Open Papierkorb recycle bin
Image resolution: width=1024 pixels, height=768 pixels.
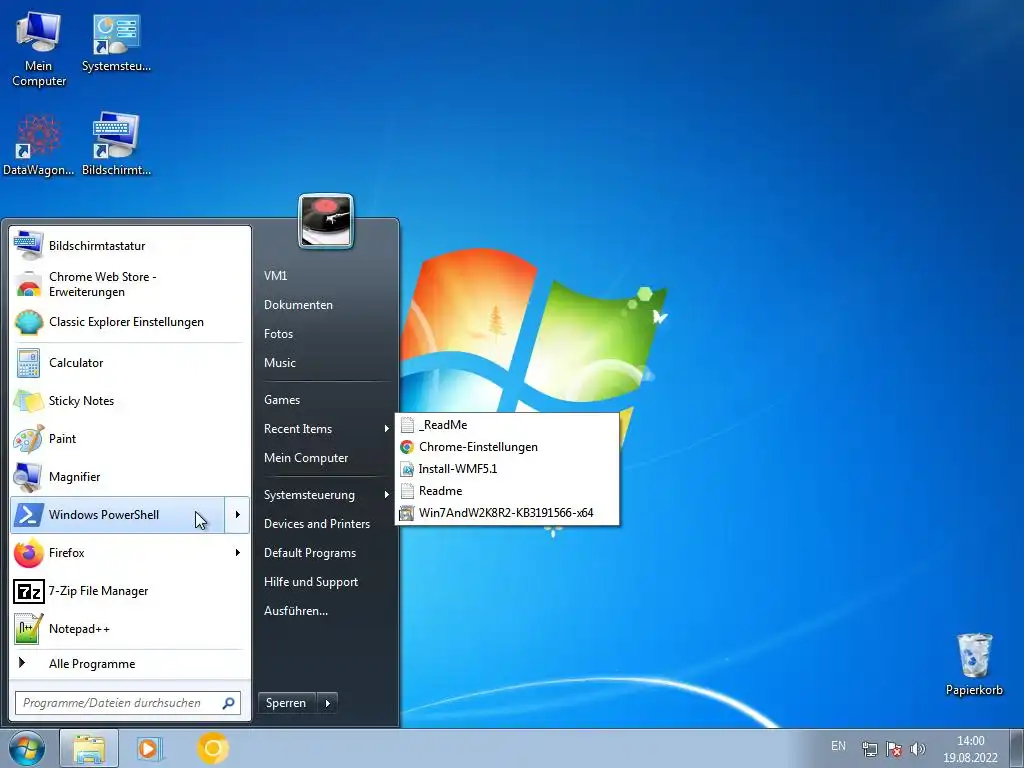point(974,664)
